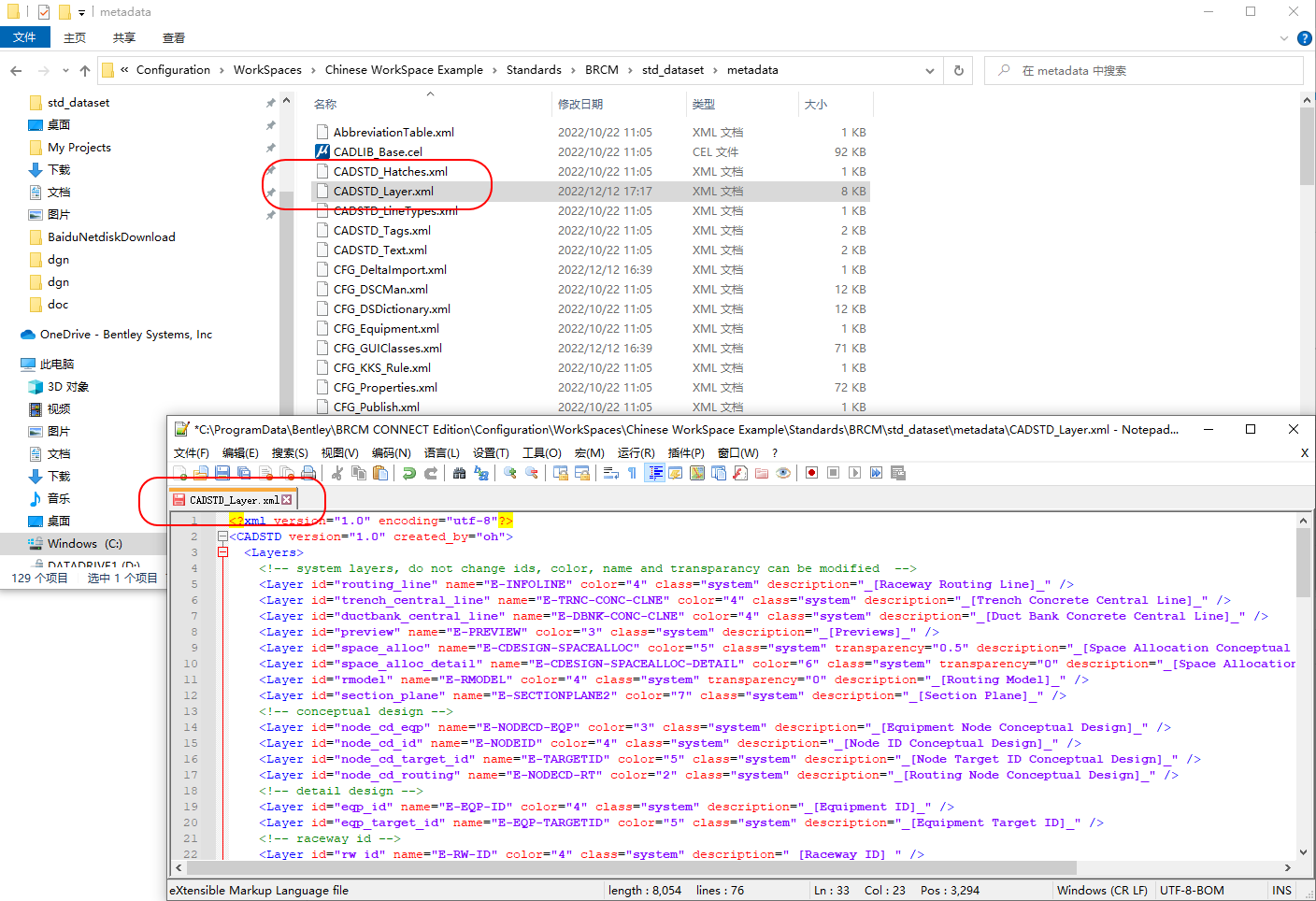The width and height of the screenshot is (1316, 901).
Task: Click the Cut scissors icon
Action: 337,473
